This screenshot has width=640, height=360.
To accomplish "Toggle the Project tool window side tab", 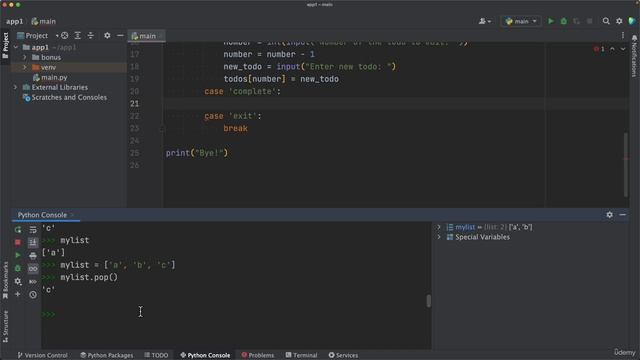I will 5,45.
